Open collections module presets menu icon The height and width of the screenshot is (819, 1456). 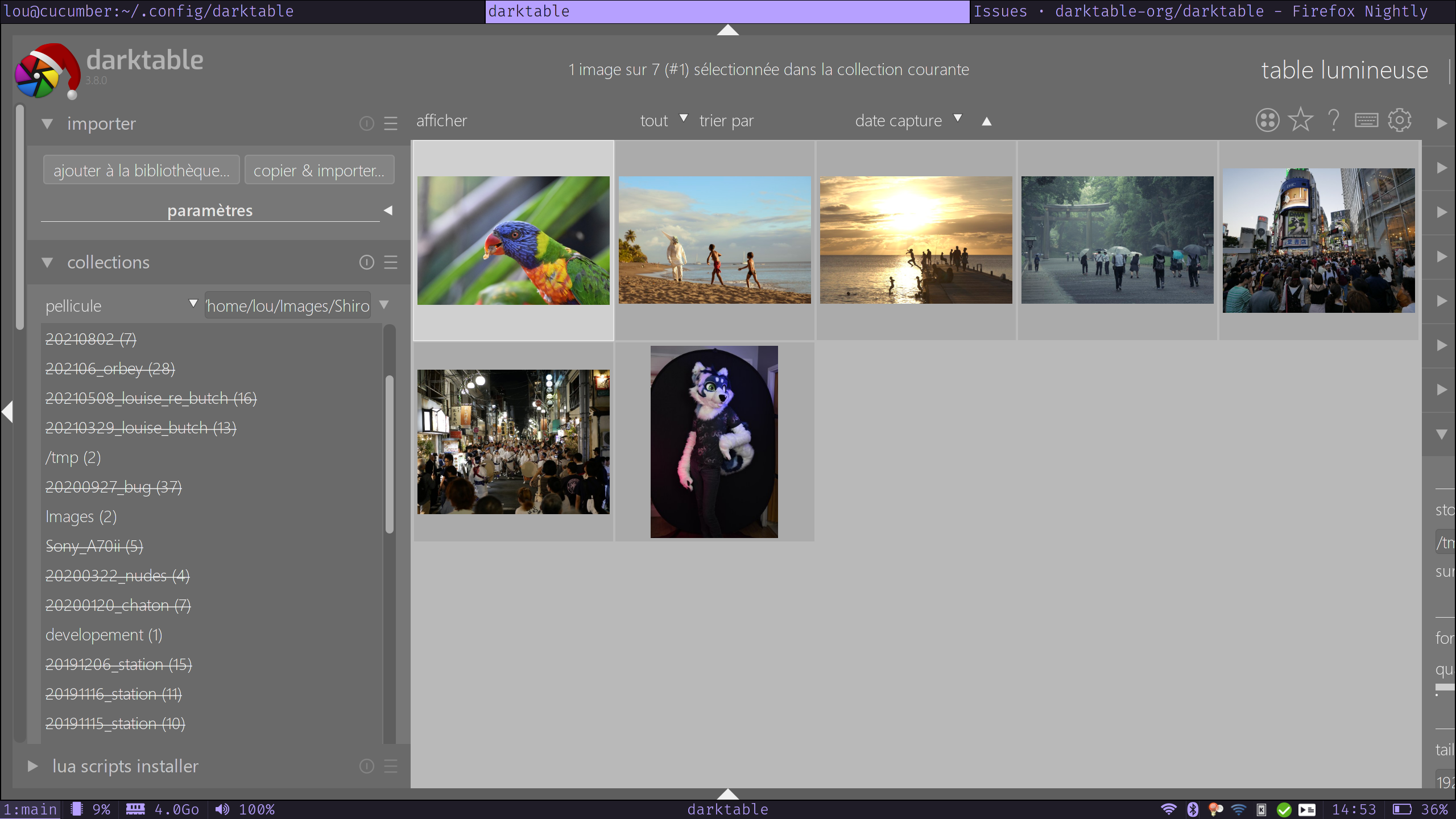click(x=391, y=262)
